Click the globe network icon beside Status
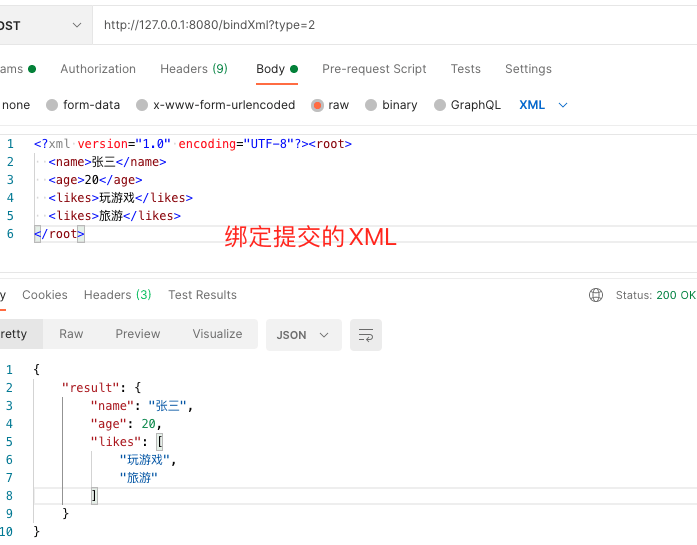697x545 pixels. 596,295
